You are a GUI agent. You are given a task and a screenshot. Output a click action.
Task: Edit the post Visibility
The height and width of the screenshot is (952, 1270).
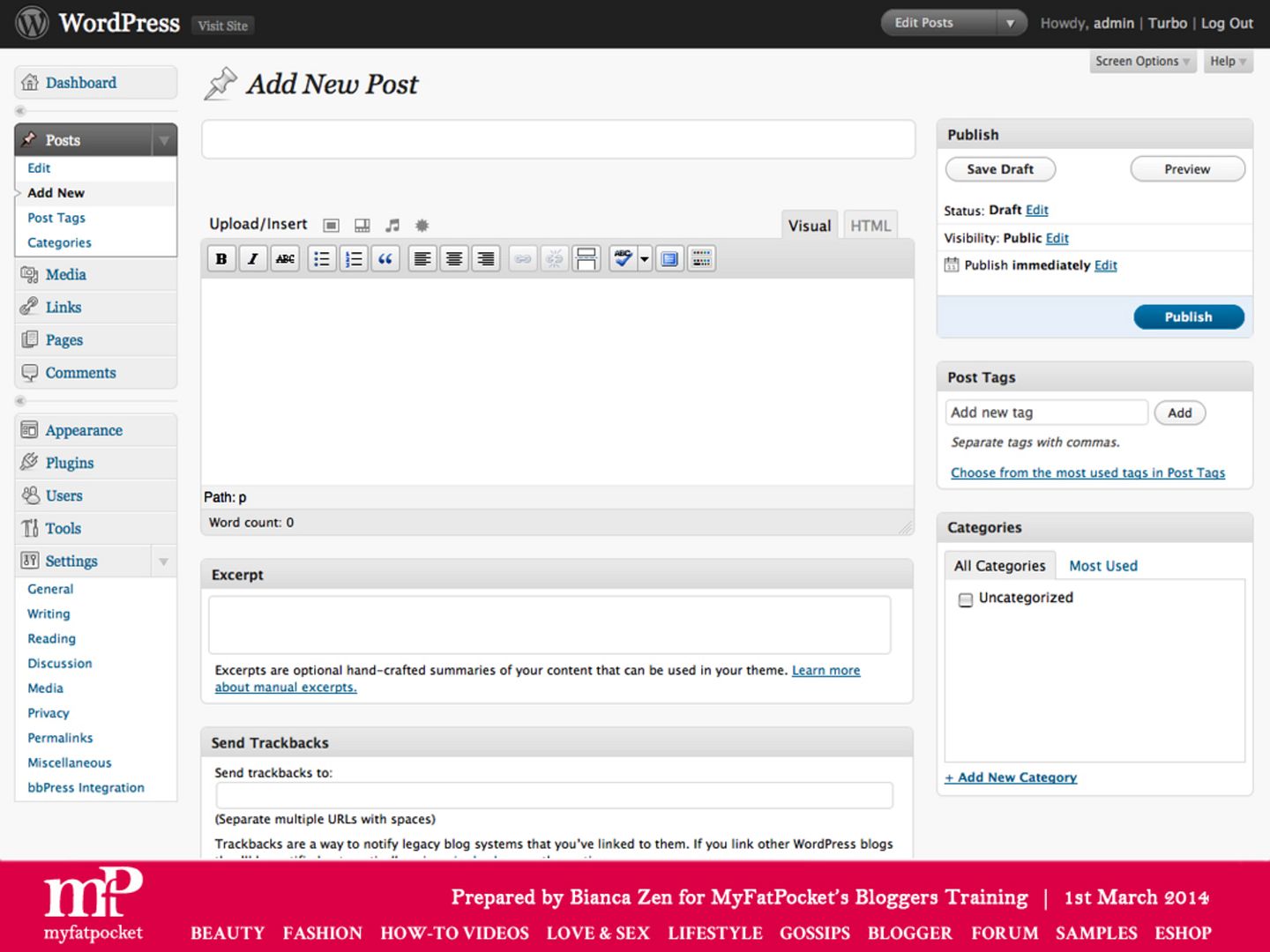point(1057,238)
